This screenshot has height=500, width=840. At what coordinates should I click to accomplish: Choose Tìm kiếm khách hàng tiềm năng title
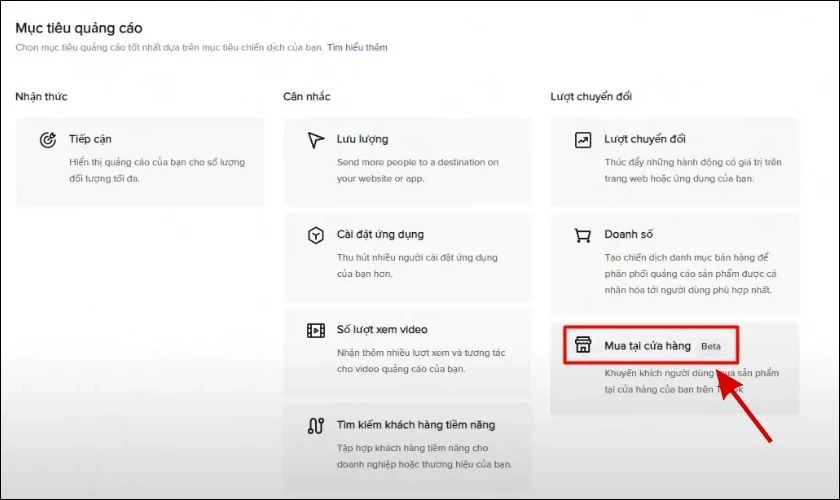click(416, 425)
